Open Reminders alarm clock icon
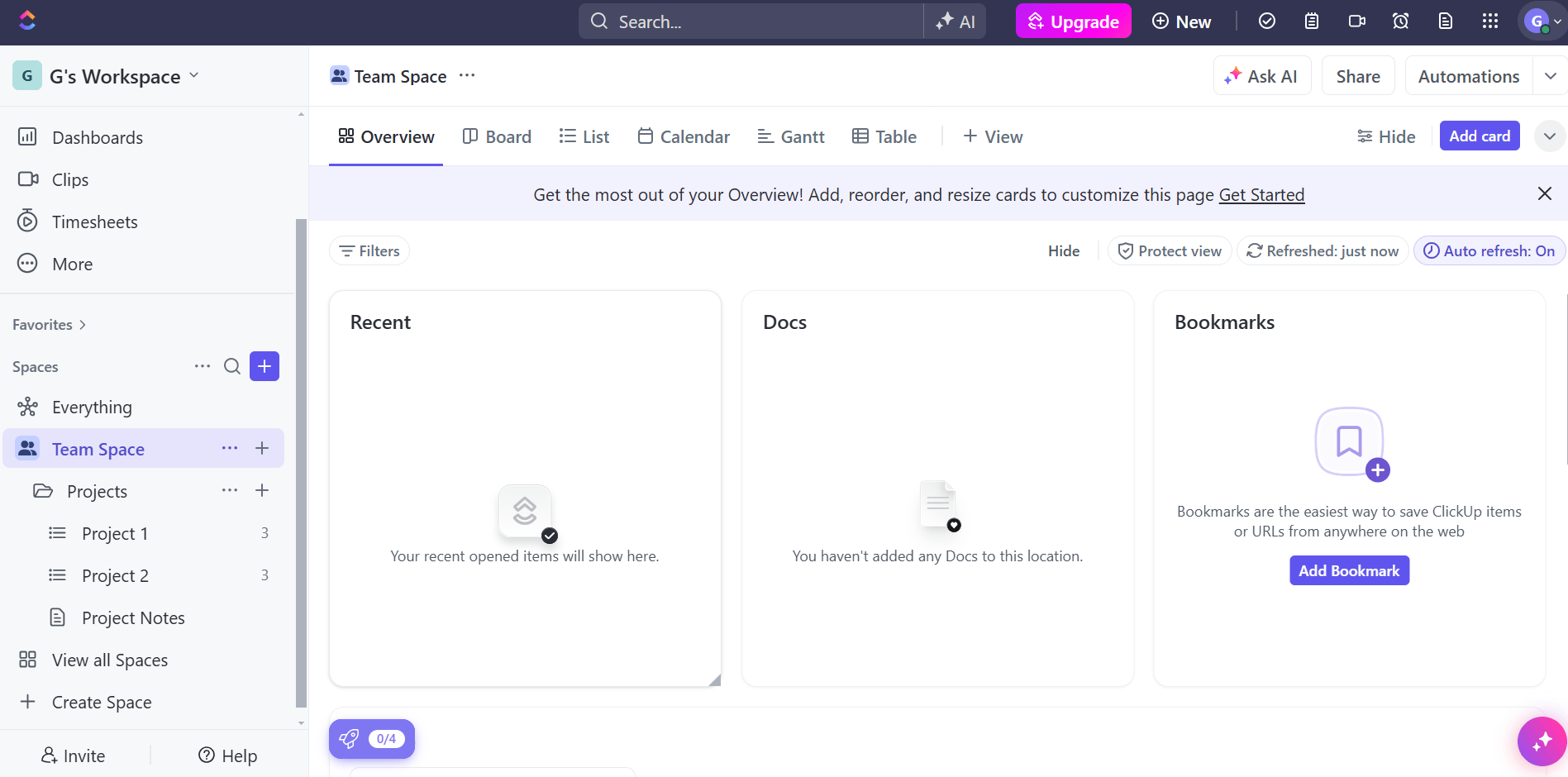The height and width of the screenshot is (777, 1568). tap(1400, 21)
